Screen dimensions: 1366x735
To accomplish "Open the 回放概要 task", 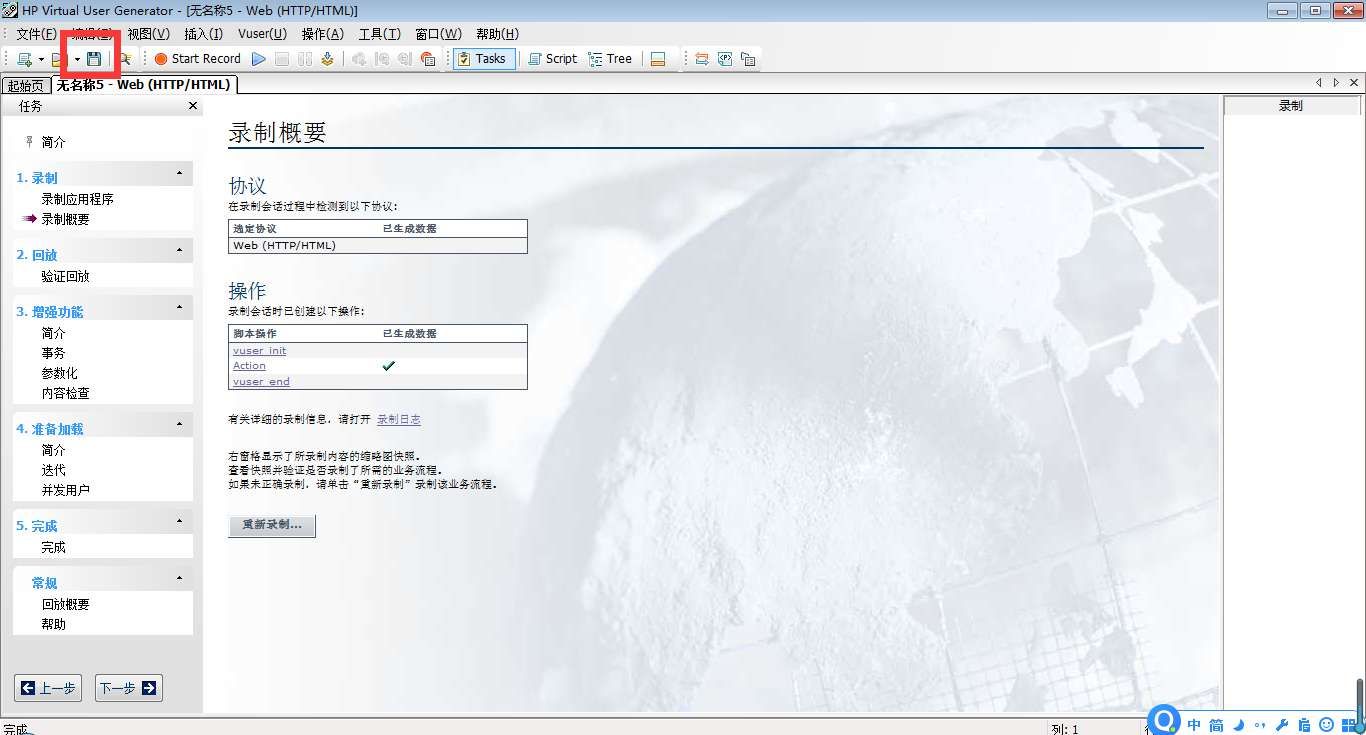I will point(66,604).
